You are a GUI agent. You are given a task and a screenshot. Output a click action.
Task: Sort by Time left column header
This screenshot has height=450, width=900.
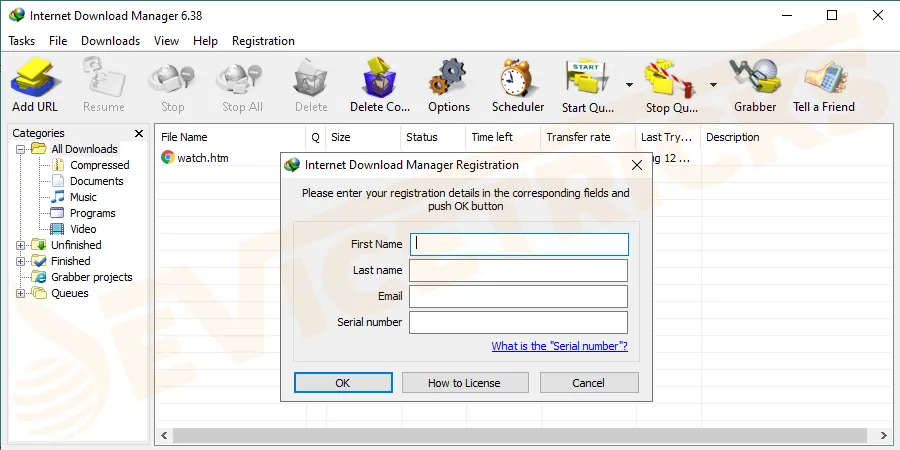coord(503,137)
